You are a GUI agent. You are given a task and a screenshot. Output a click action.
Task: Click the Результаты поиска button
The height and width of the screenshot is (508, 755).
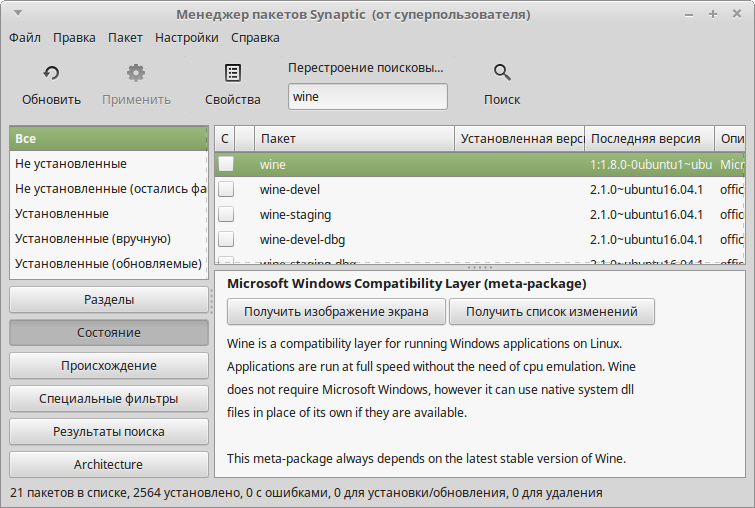point(109,431)
